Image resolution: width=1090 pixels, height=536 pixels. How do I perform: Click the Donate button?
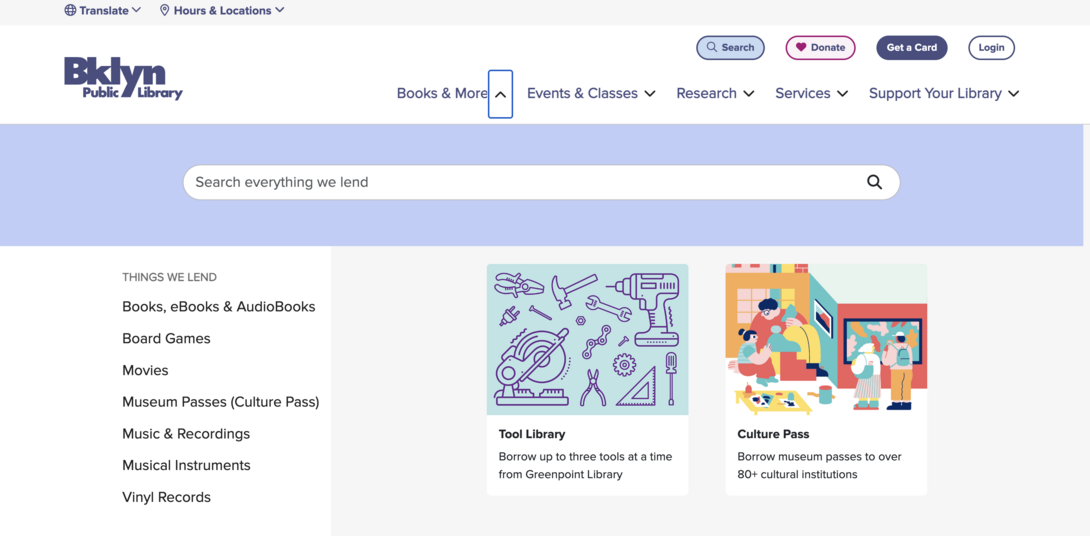pyautogui.click(x=820, y=48)
